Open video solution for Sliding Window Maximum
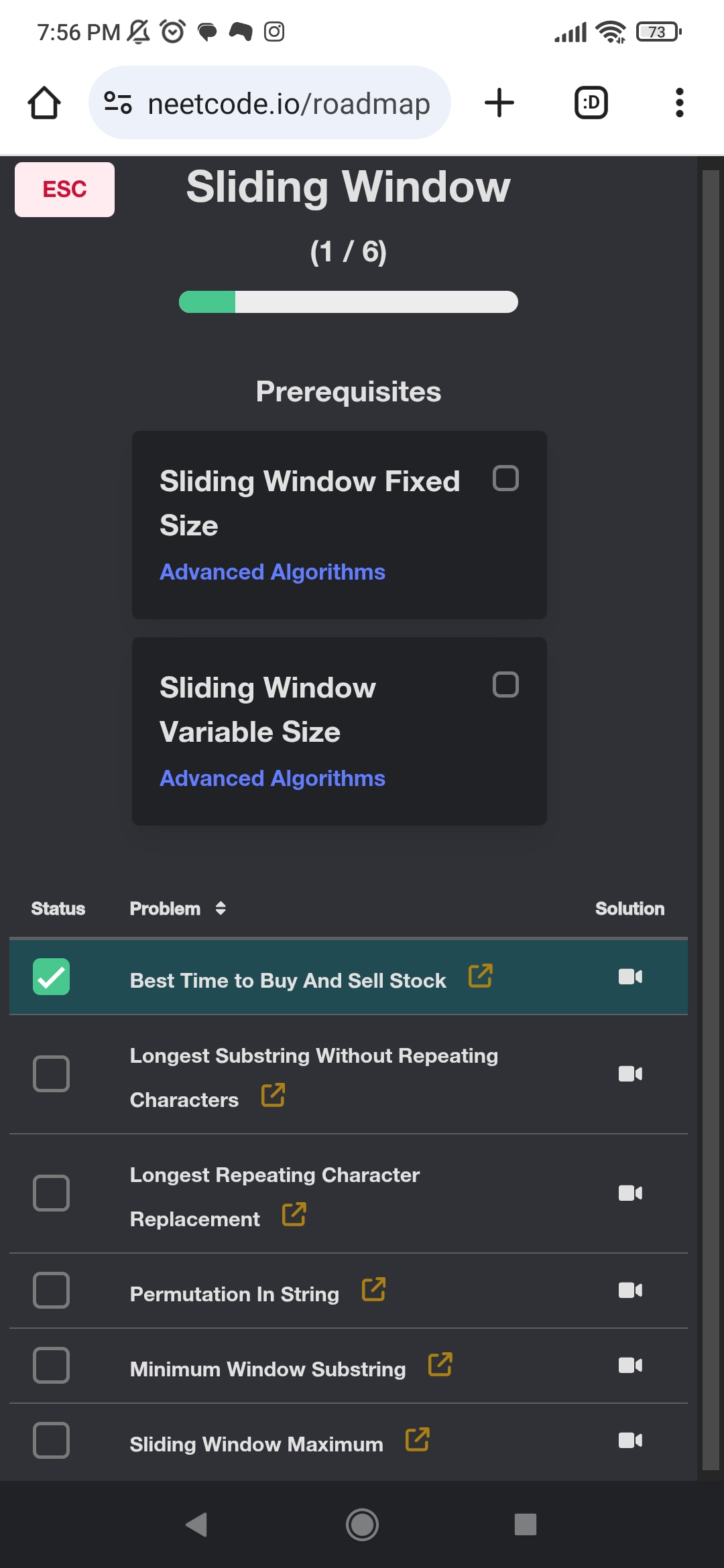724x1568 pixels. (x=630, y=1440)
